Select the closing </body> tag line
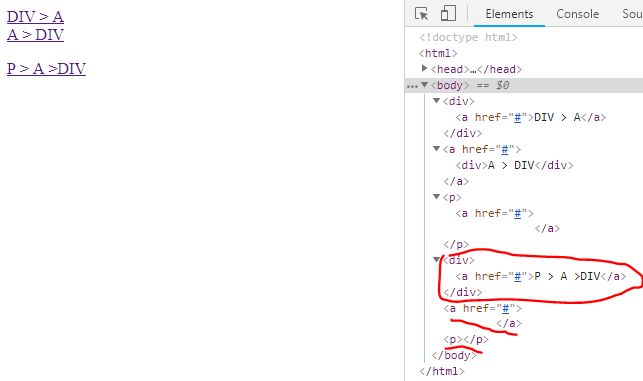This screenshot has width=643, height=381. coord(454,355)
